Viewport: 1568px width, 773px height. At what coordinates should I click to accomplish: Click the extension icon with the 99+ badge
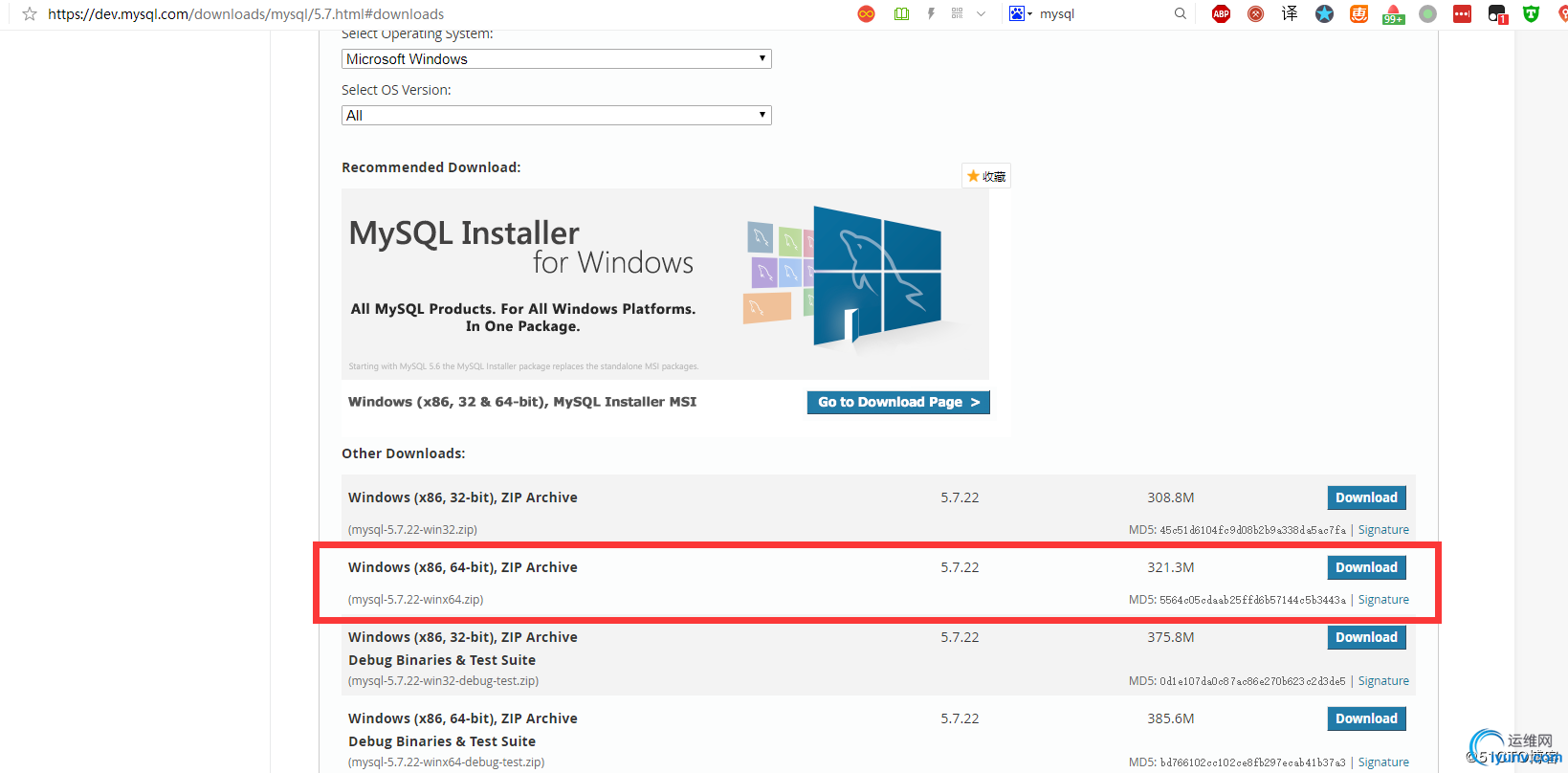(x=1393, y=13)
